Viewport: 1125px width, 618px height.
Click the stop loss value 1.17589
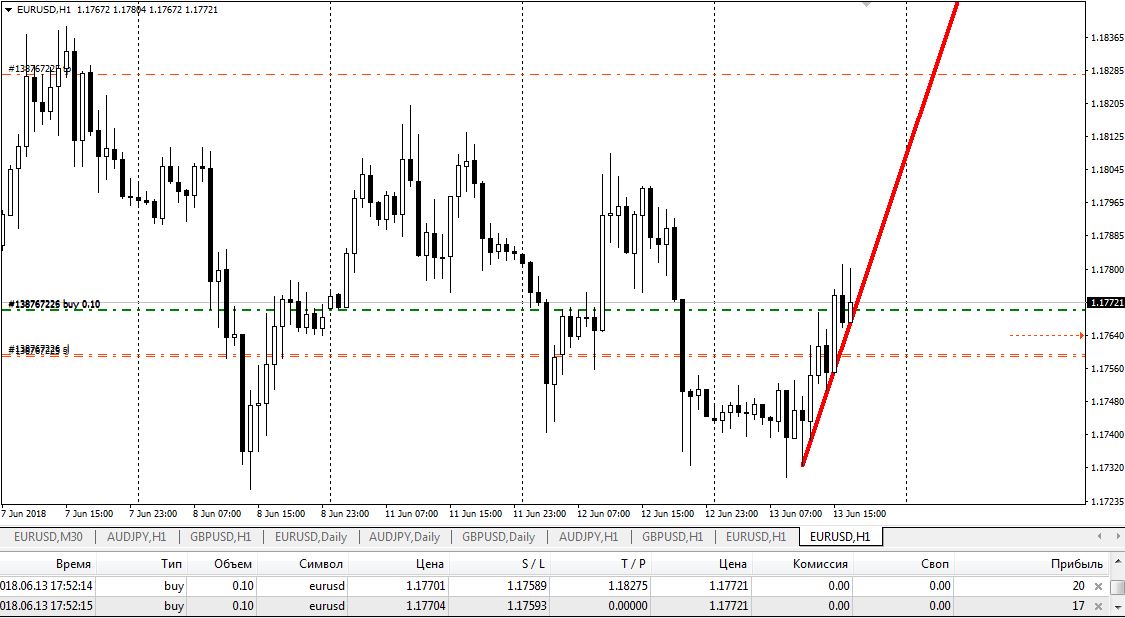coord(525,586)
